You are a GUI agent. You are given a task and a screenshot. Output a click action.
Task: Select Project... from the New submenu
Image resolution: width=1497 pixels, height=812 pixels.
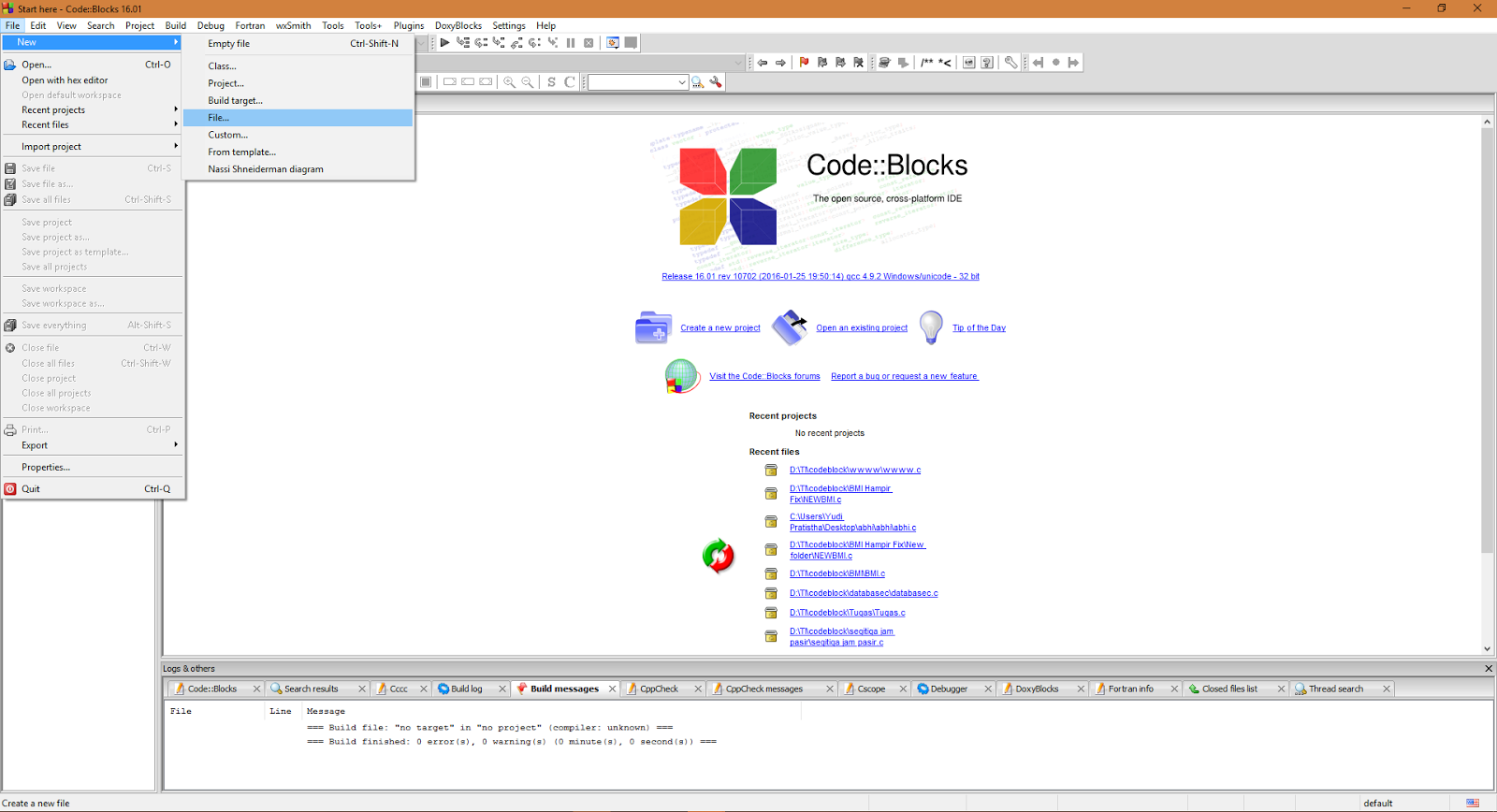[298, 83]
